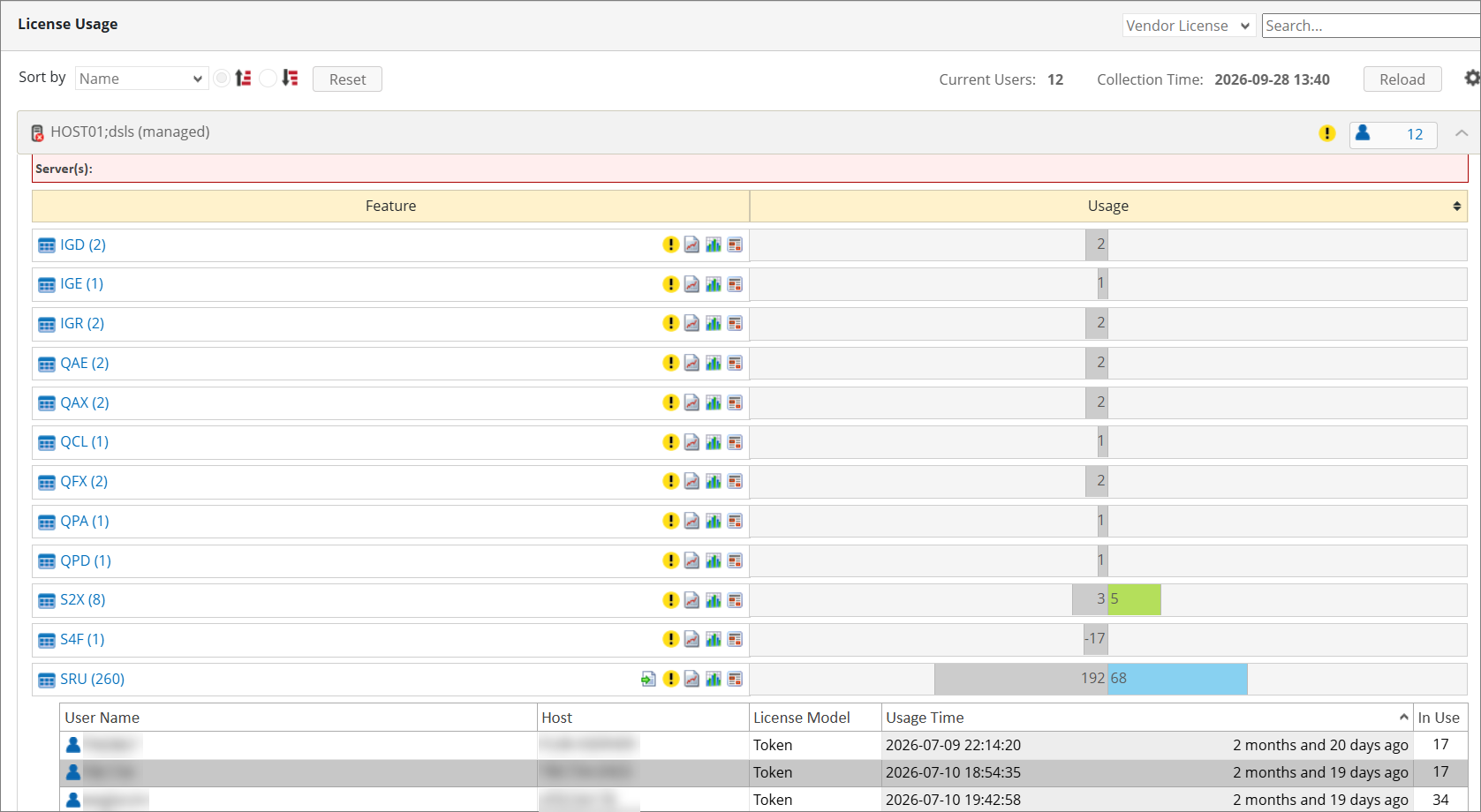Click the green segment of S2X usage bar
Screen dimensions: 1481x812
coord(1135,599)
